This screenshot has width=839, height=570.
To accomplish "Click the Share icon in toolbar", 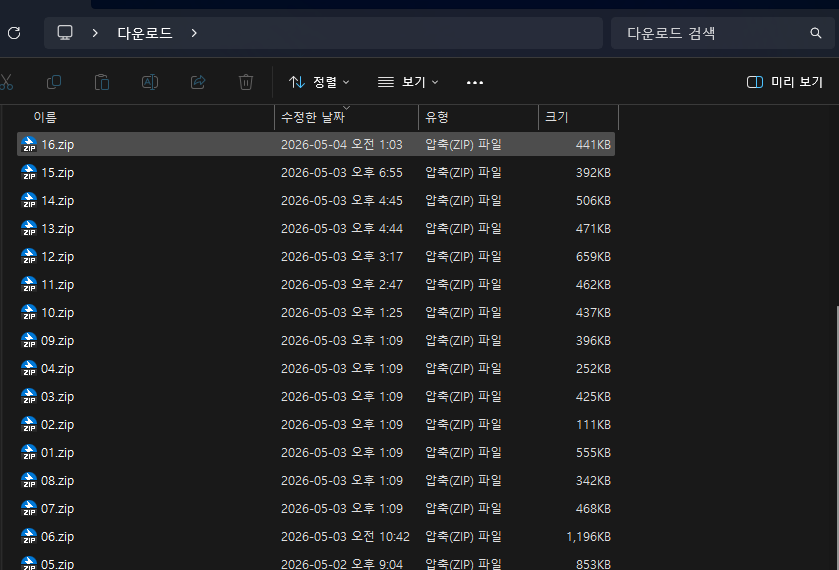I will pos(198,82).
